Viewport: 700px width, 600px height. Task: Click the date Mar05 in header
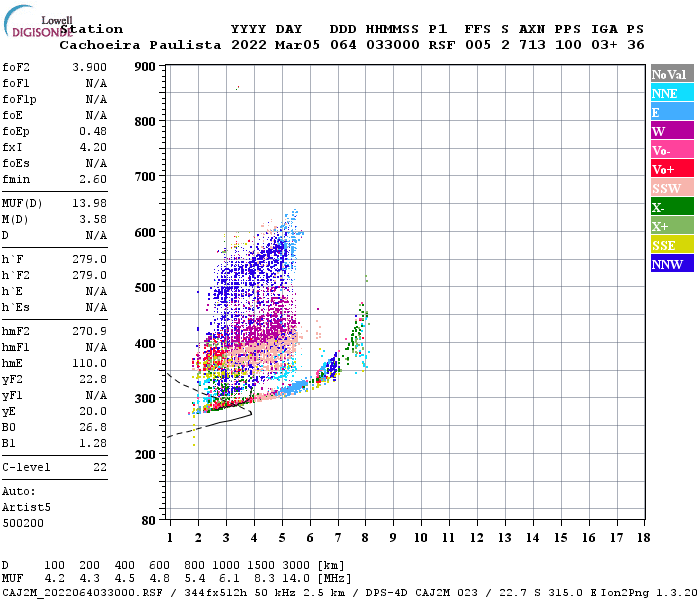297,45
